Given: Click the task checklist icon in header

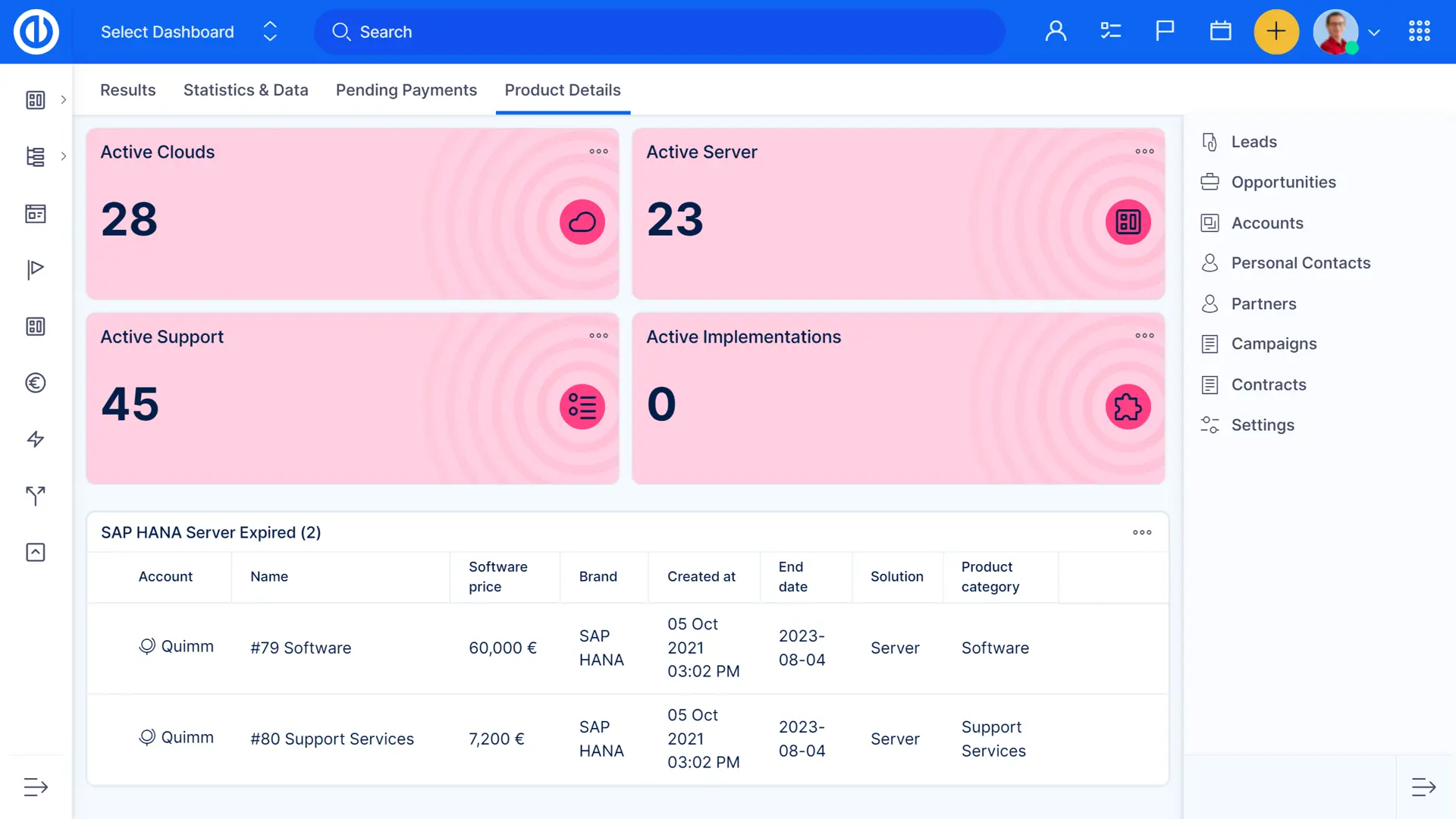Looking at the screenshot, I should pyautogui.click(x=1110, y=31).
